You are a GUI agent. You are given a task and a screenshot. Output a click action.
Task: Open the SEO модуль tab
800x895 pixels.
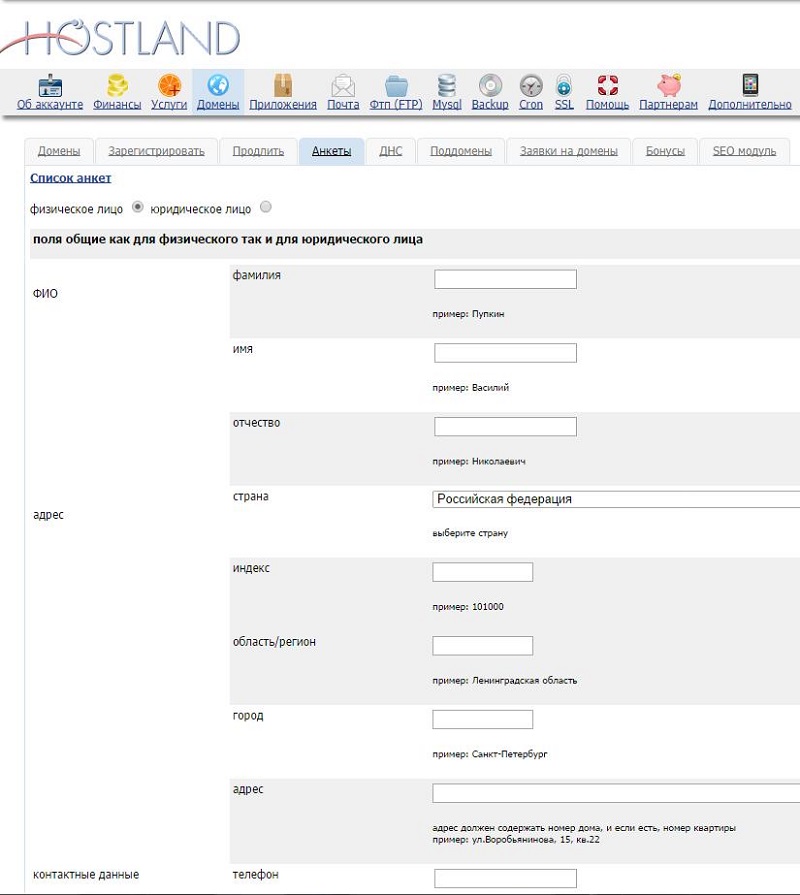[x=745, y=151]
